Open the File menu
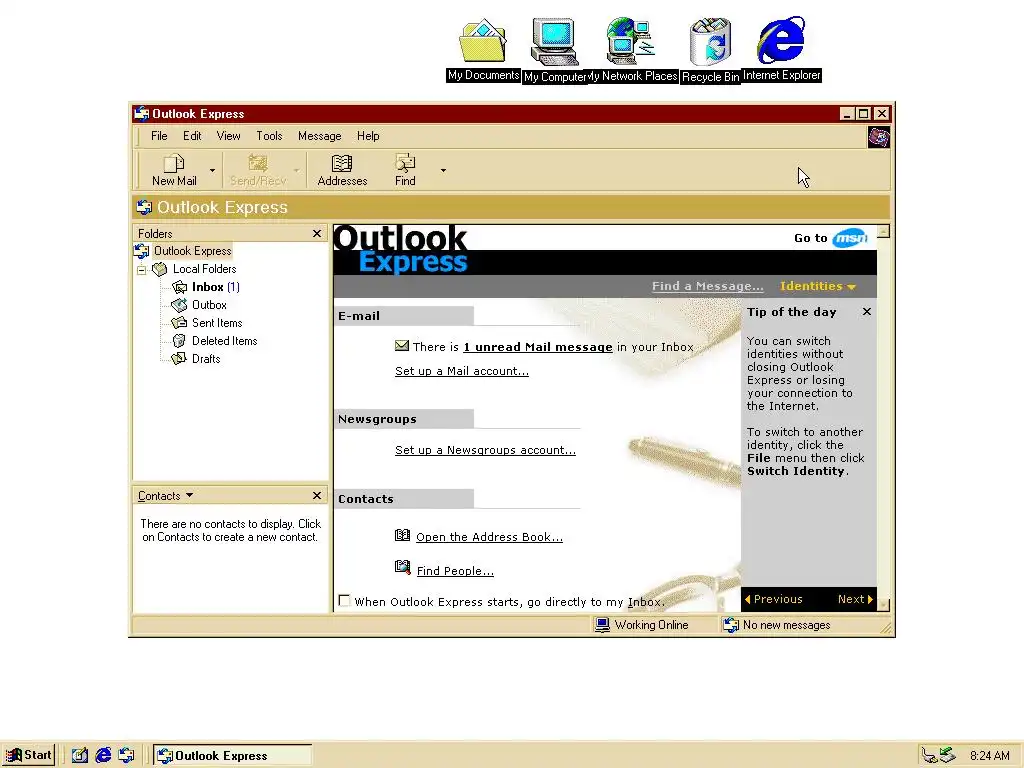This screenshot has height=768, width=1024. [159, 136]
